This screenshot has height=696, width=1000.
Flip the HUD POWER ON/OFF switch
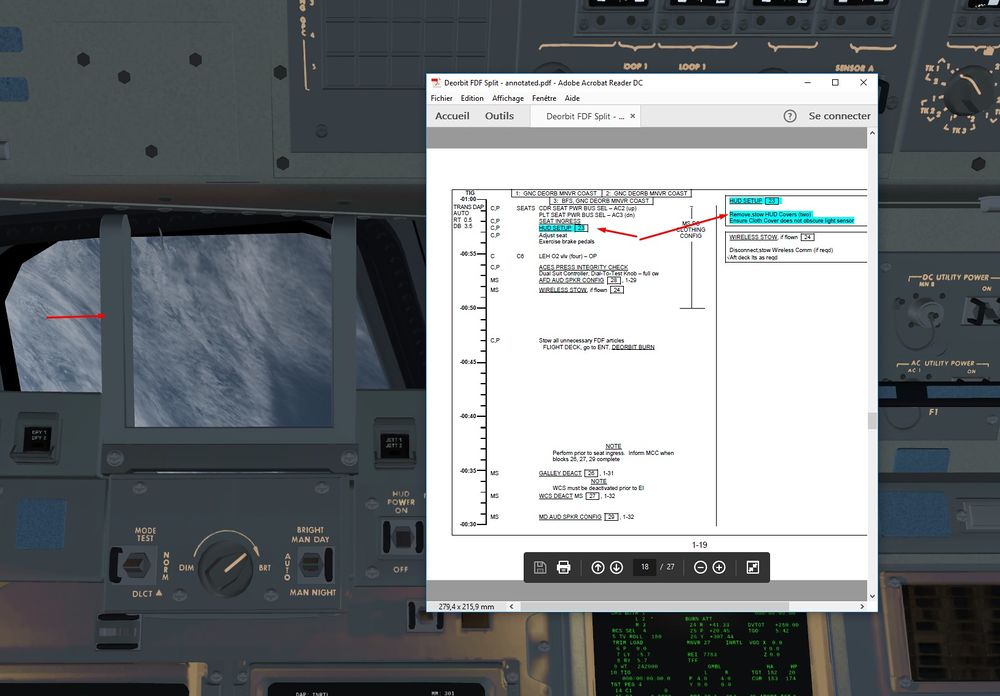pyautogui.click(x=401, y=537)
